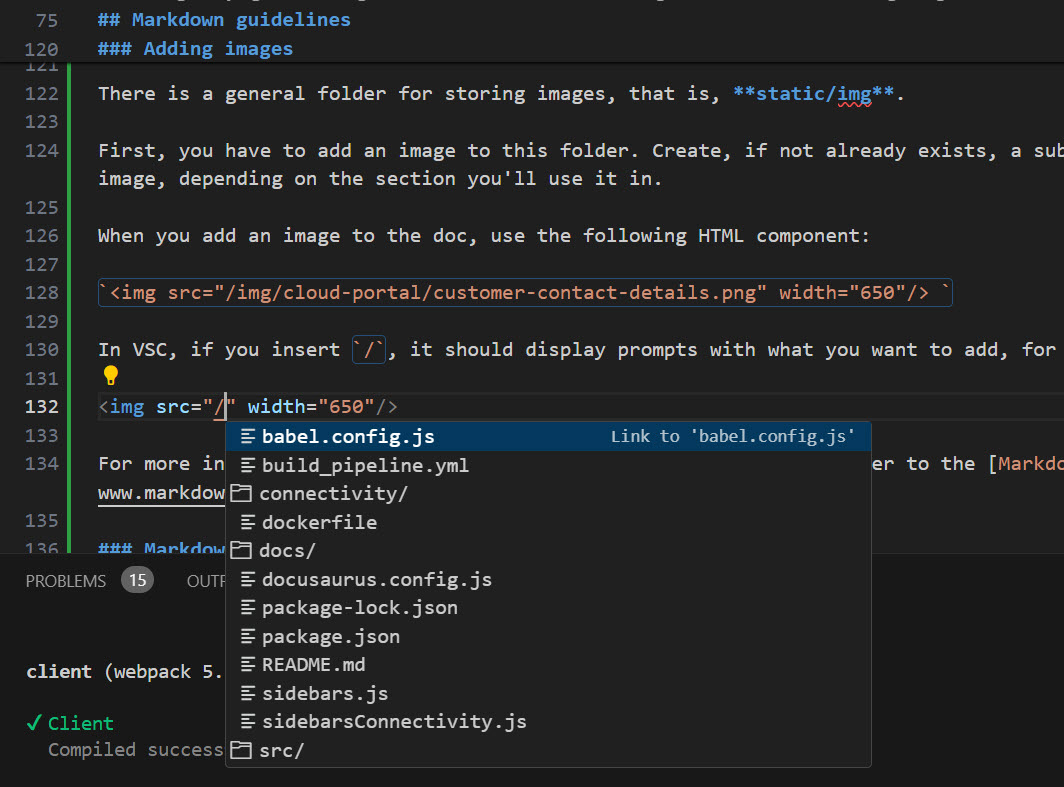Pick package-lock.json from the suggestions
Image resolution: width=1064 pixels, height=787 pixels.
pyautogui.click(x=548, y=608)
